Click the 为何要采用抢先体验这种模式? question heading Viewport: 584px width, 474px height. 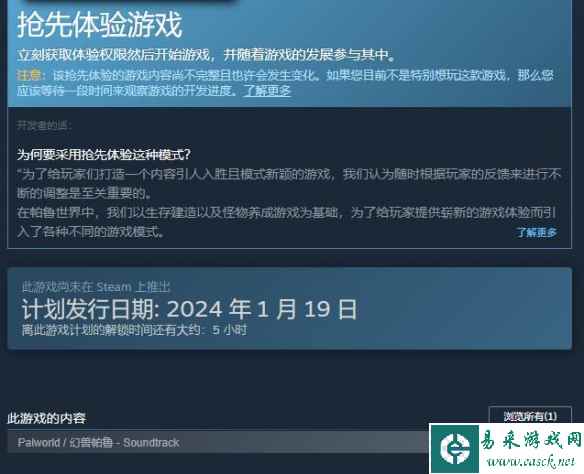(104, 154)
